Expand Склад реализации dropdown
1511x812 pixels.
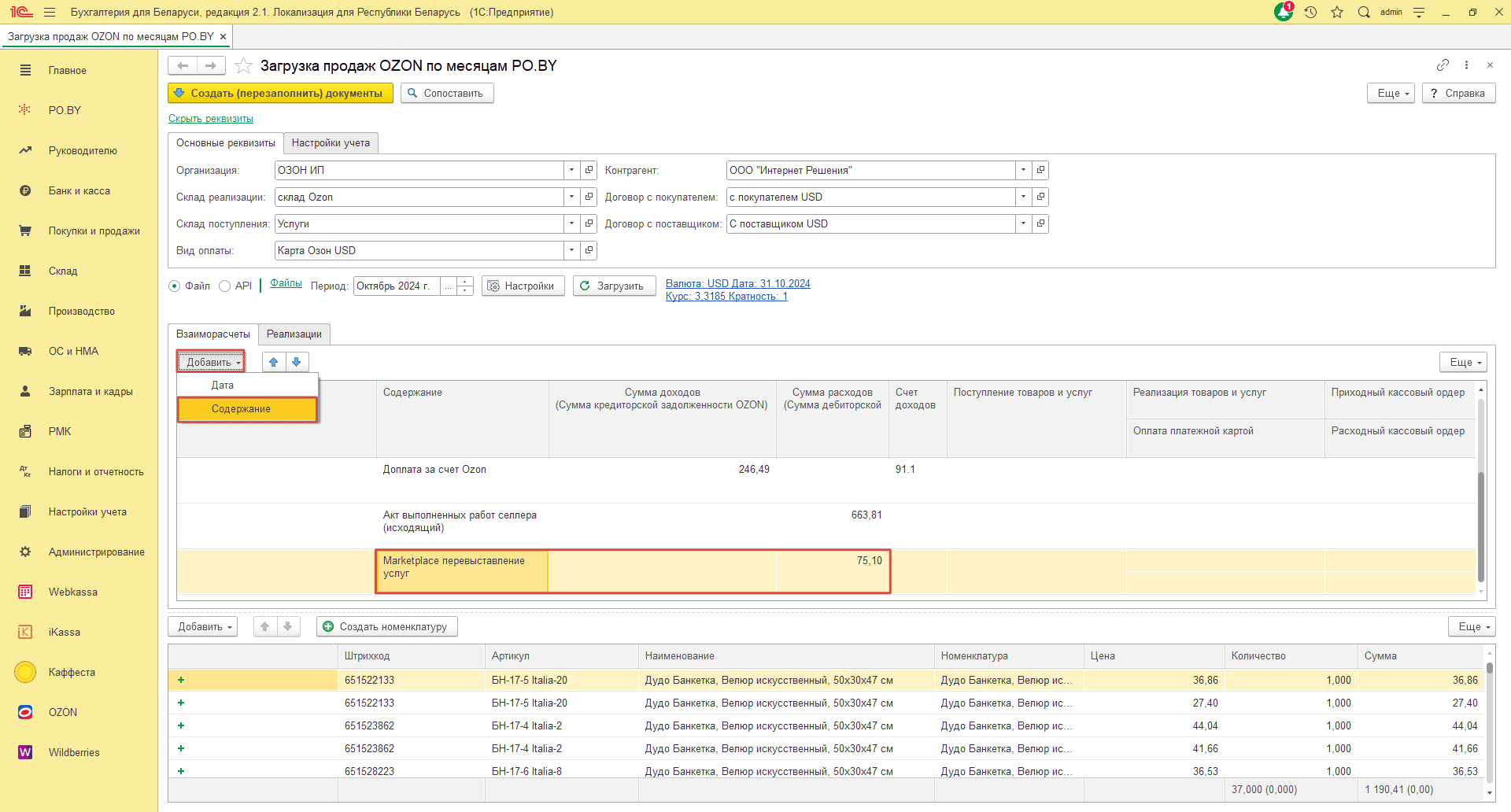572,197
